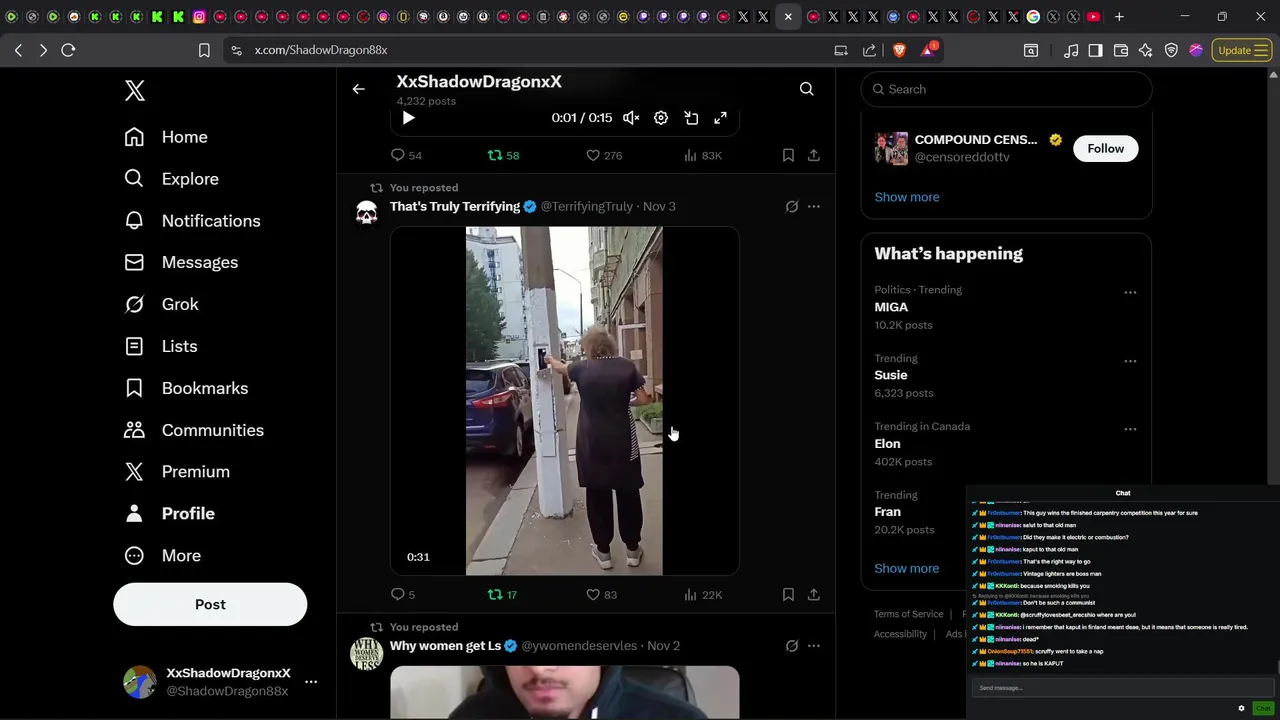
Task: Open the X logo home link
Action: [x=135, y=90]
